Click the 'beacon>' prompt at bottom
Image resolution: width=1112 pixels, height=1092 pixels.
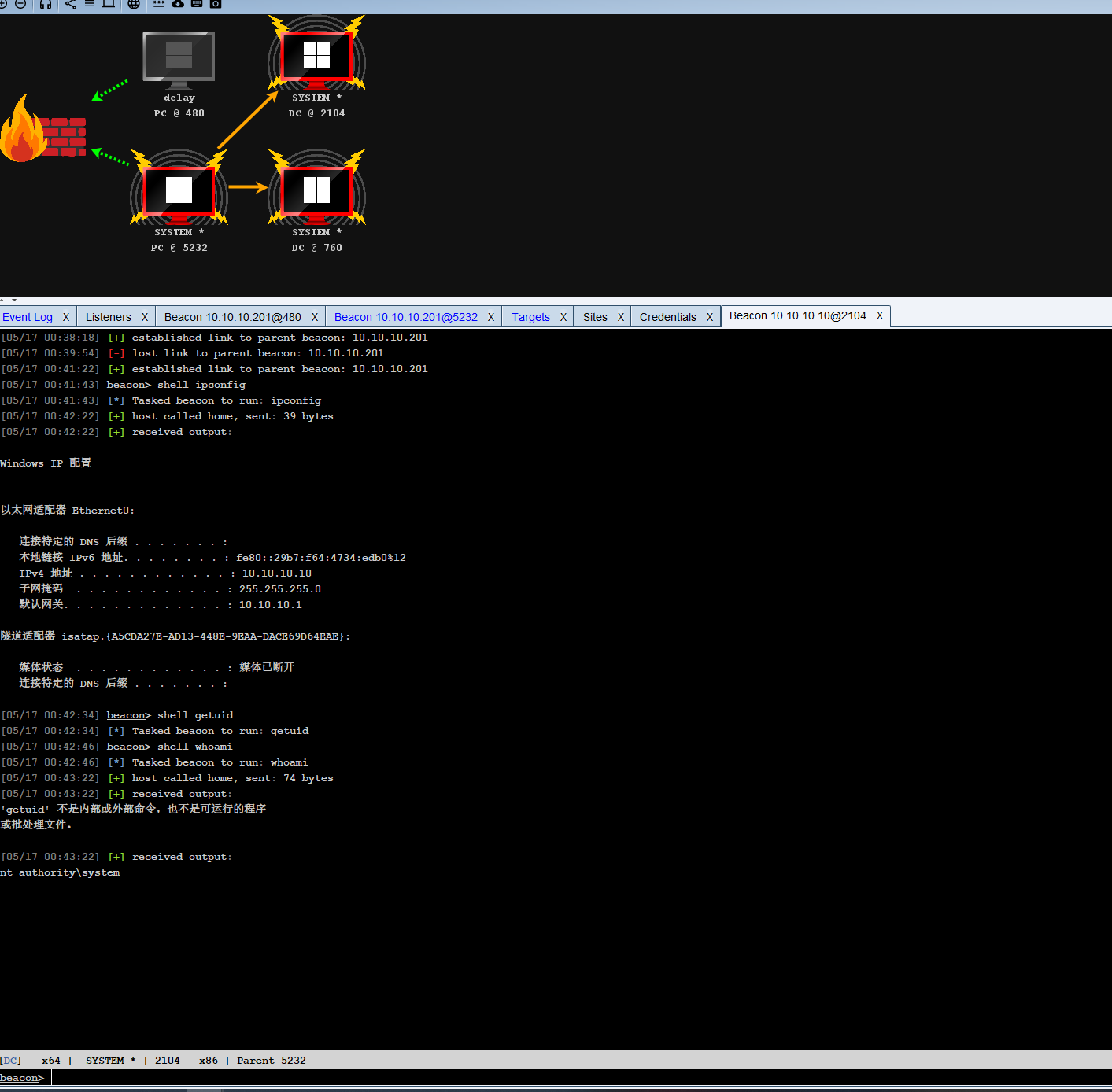tap(22, 1078)
